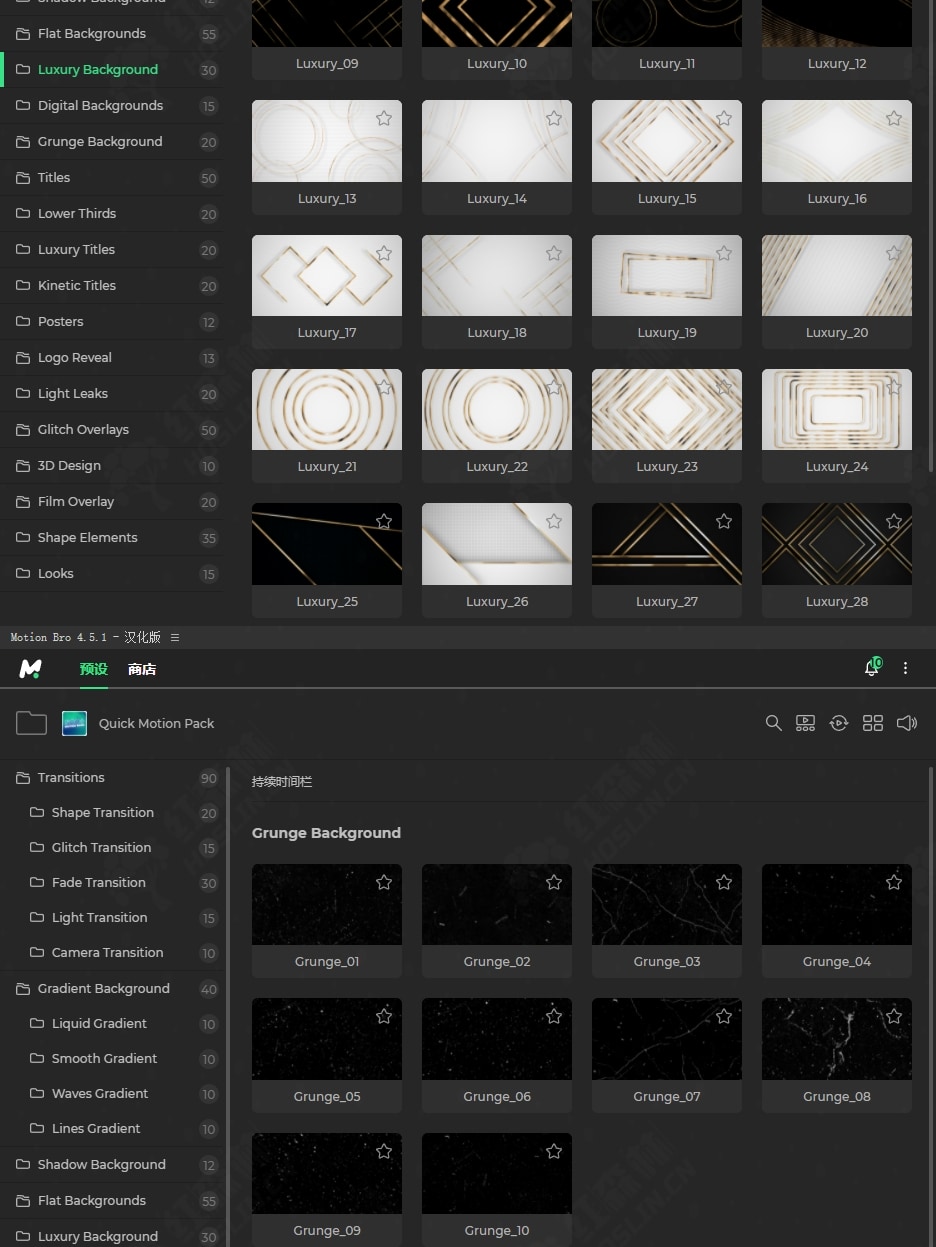Favorite the Grunge_01 preset star
The height and width of the screenshot is (1247, 936).
click(x=384, y=882)
